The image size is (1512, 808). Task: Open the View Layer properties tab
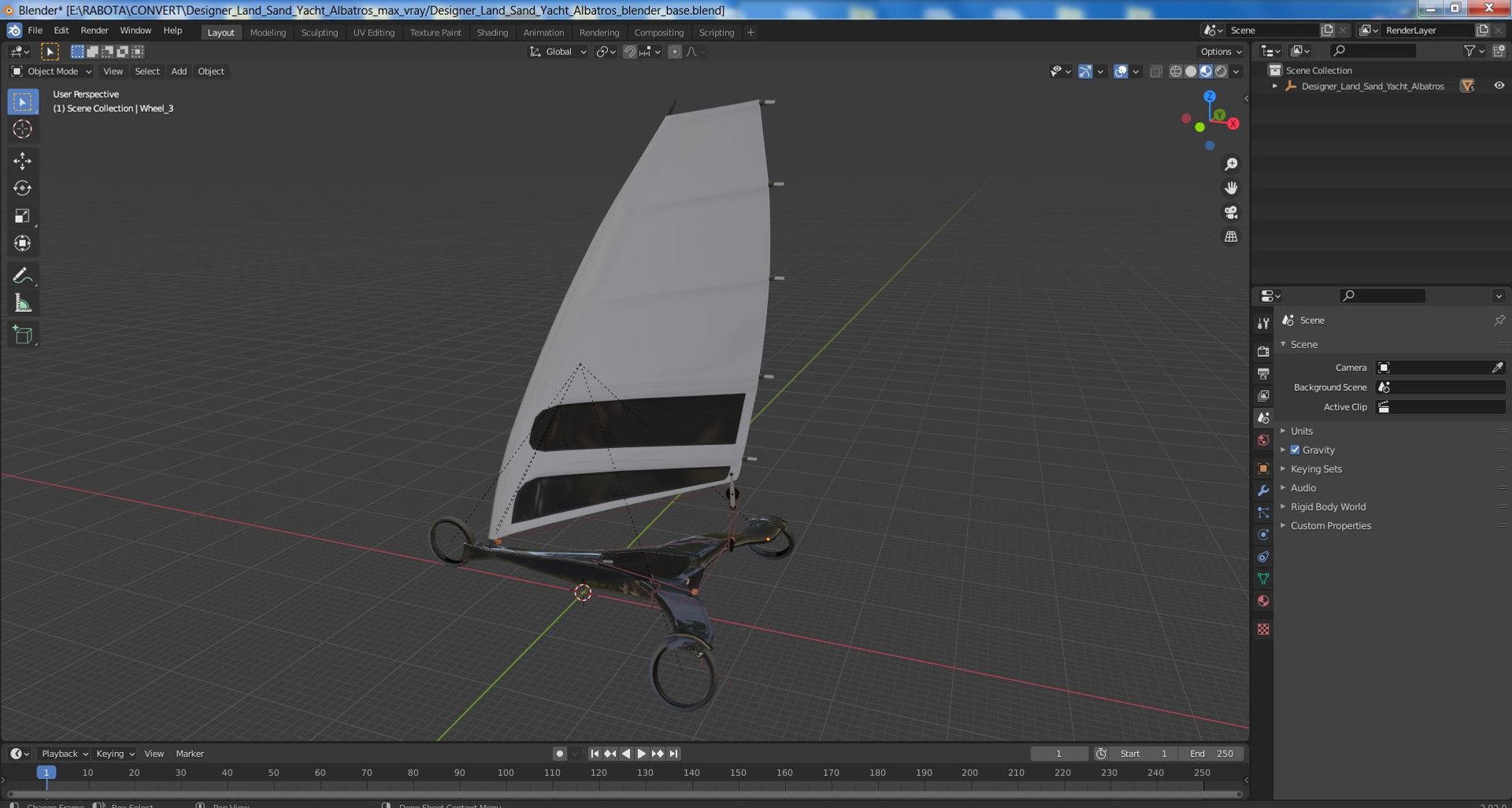point(1263,395)
